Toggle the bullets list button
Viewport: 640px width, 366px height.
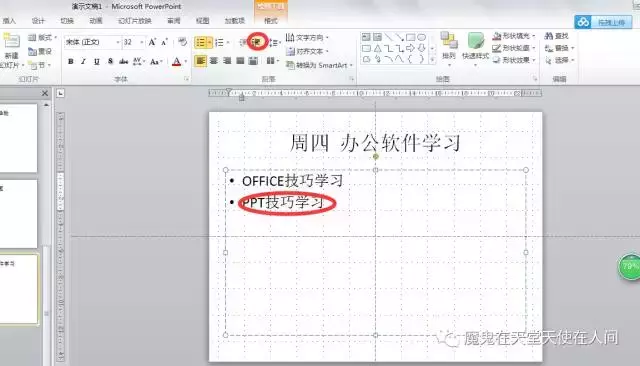[x=200, y=42]
